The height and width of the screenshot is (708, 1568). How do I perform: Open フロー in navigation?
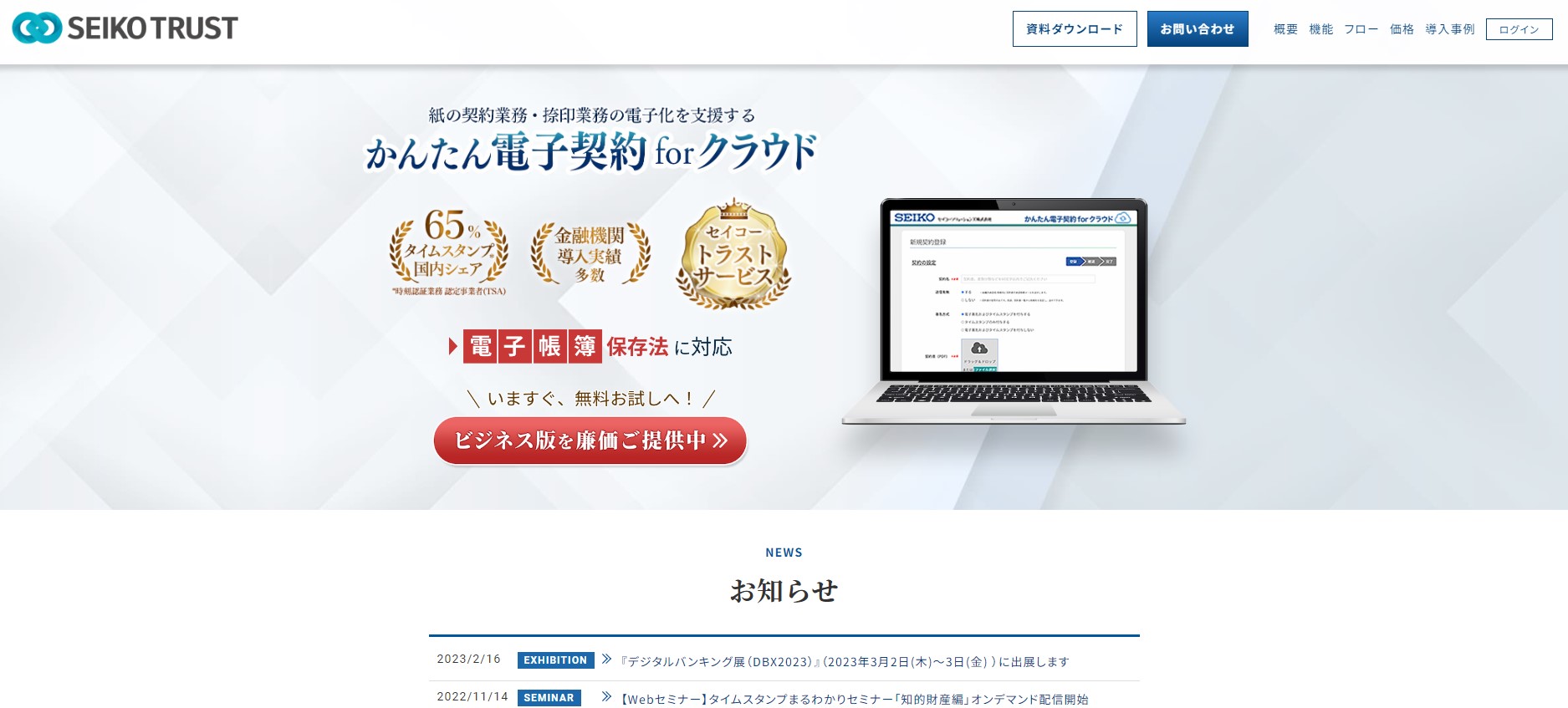pos(1361,29)
